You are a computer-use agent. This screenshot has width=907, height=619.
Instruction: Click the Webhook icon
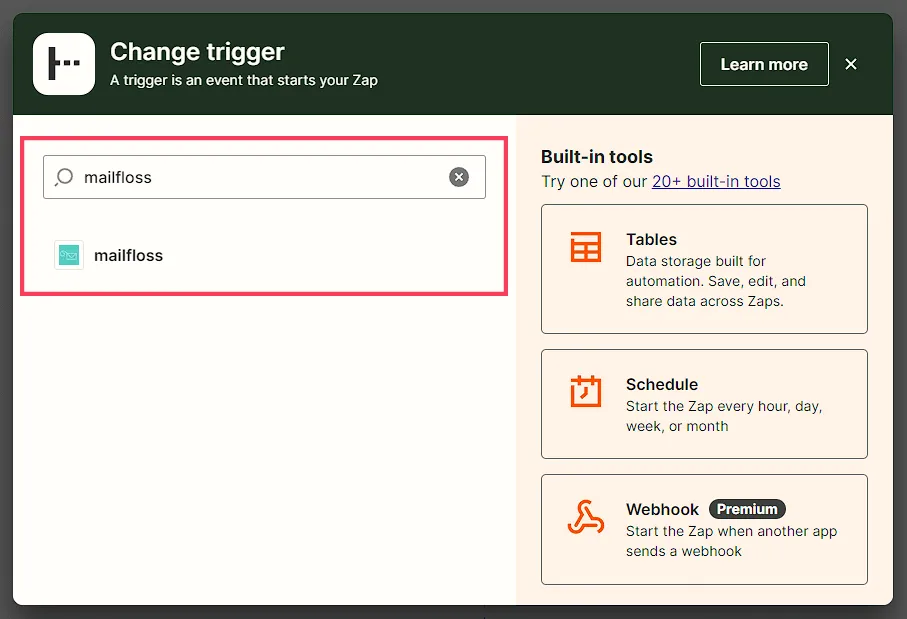tap(586, 517)
